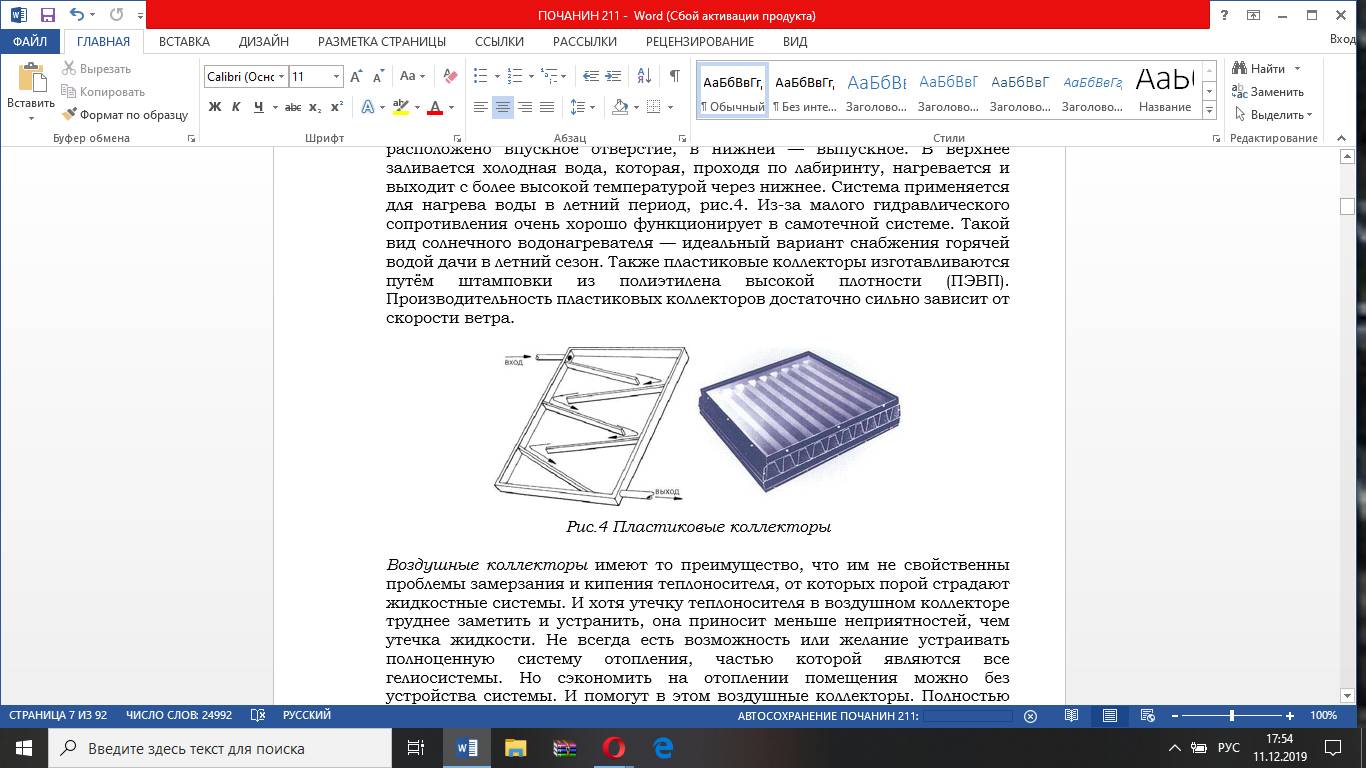
Task: Click the Redo arrow in Quick Access
Action: [x=116, y=16]
